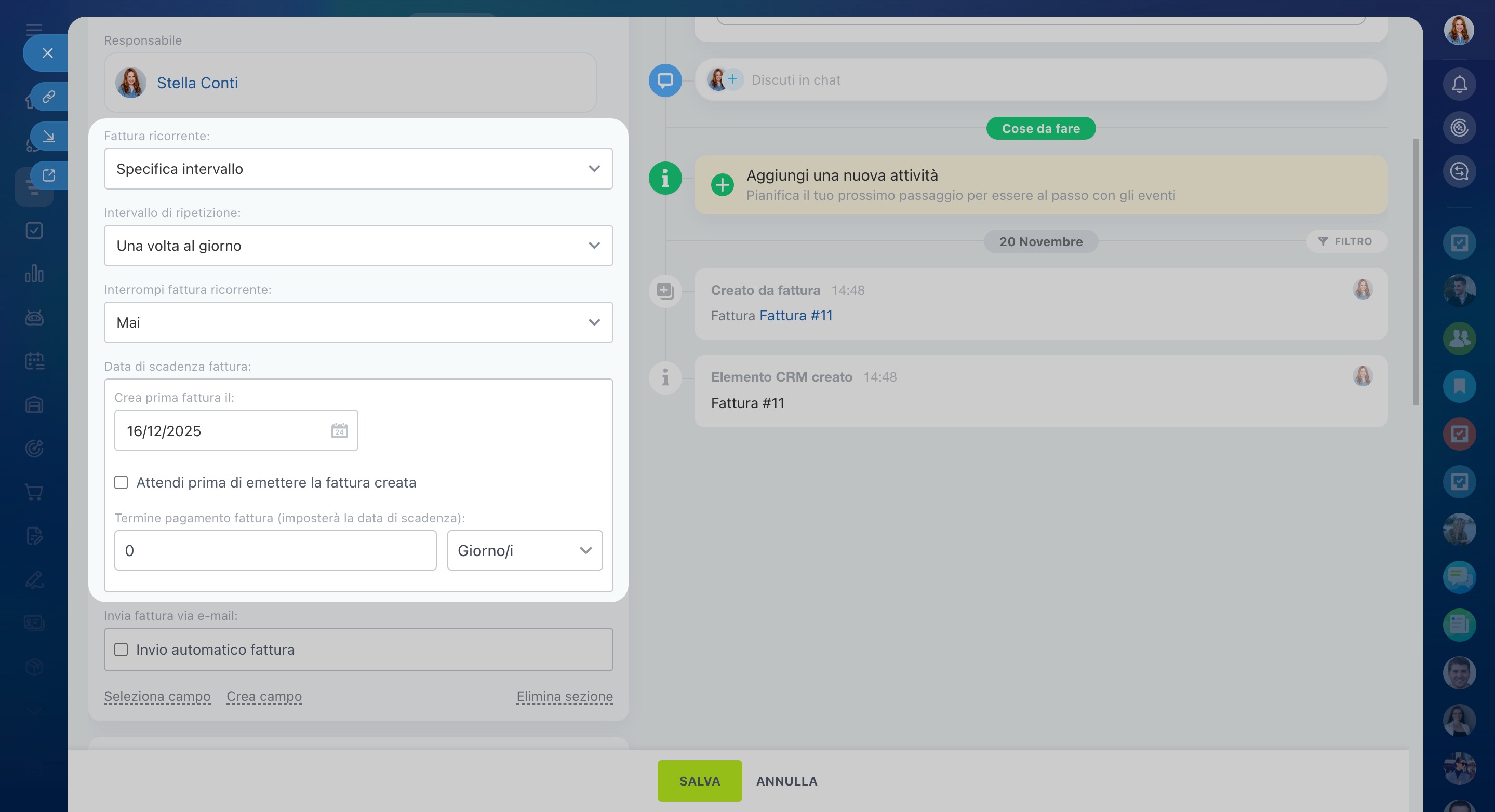Open the FILTRO timeline filter

(x=1346, y=241)
